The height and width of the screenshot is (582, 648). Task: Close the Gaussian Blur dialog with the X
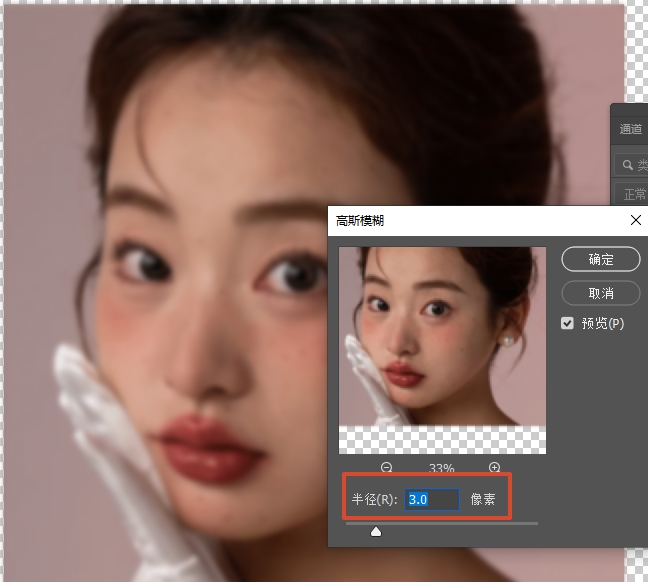point(634,220)
